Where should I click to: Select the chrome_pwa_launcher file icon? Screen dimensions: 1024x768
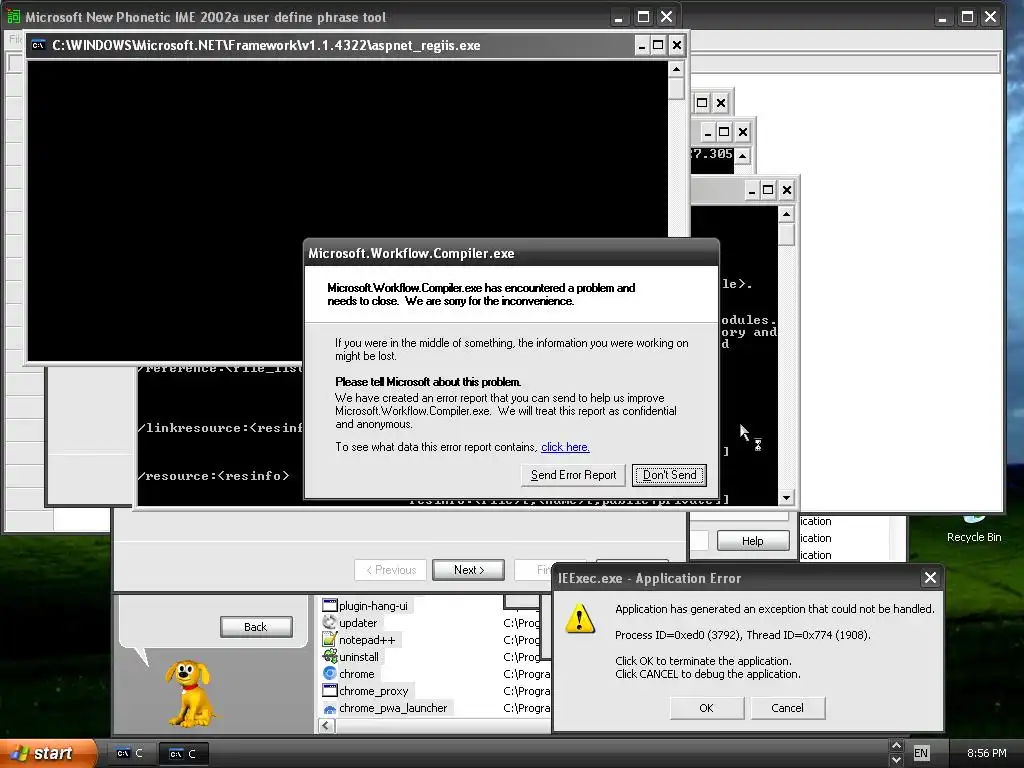(330, 708)
